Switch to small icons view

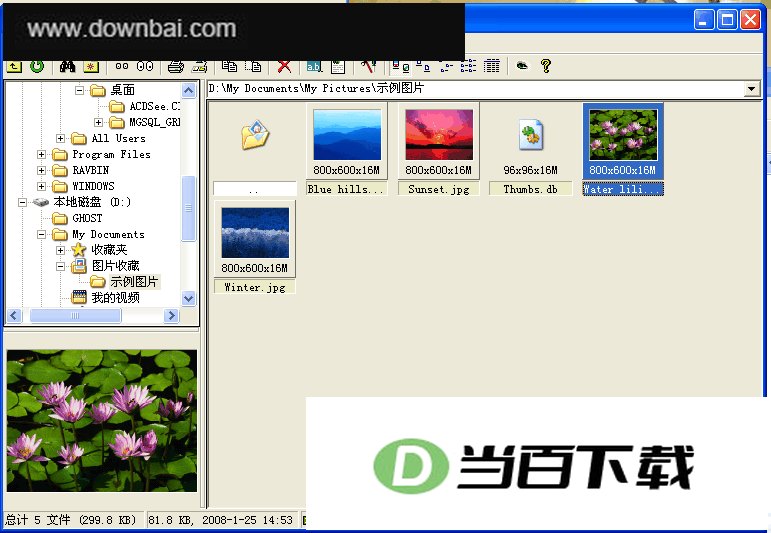(x=446, y=66)
